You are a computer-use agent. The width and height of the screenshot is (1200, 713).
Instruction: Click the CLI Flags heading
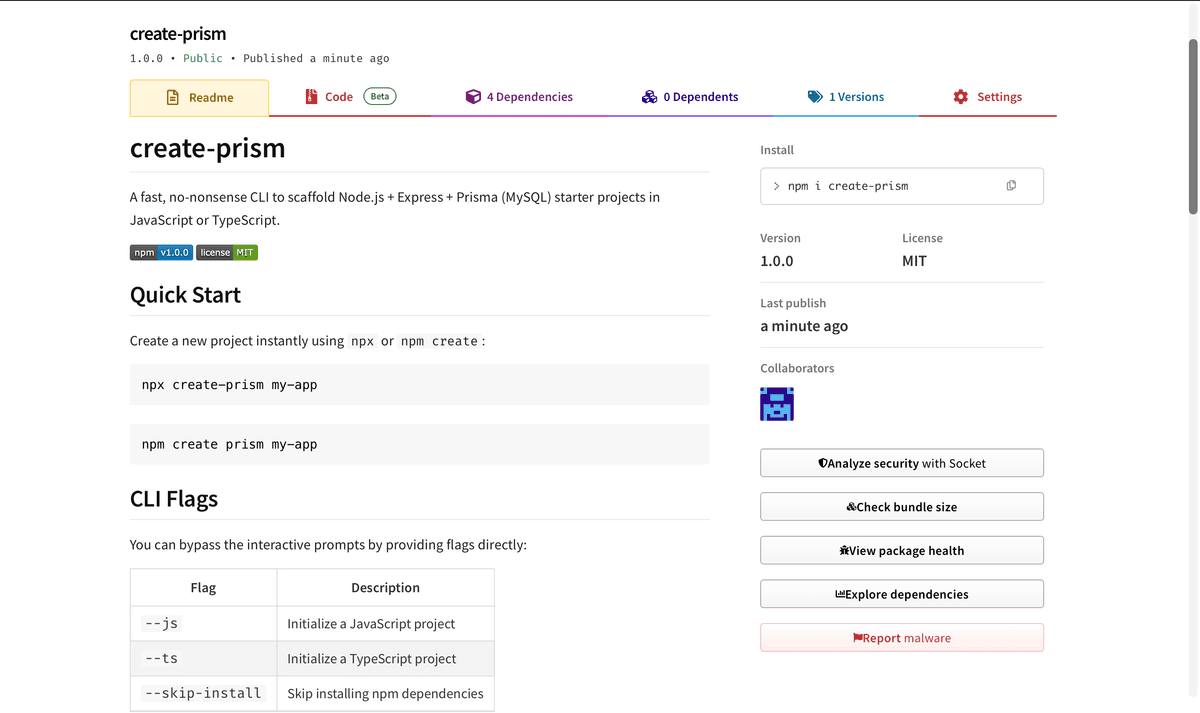tap(174, 499)
